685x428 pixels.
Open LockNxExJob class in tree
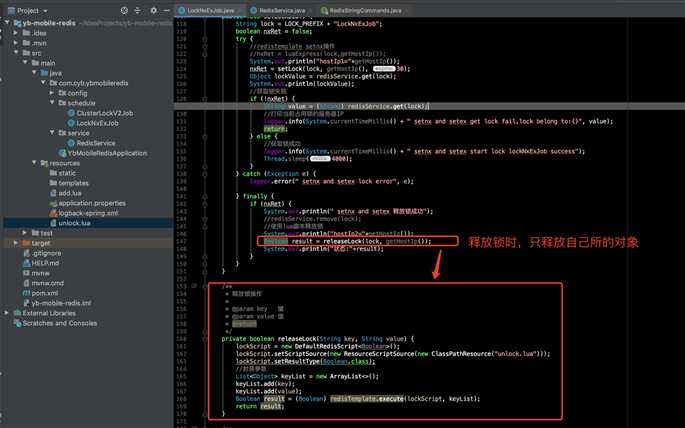point(97,123)
